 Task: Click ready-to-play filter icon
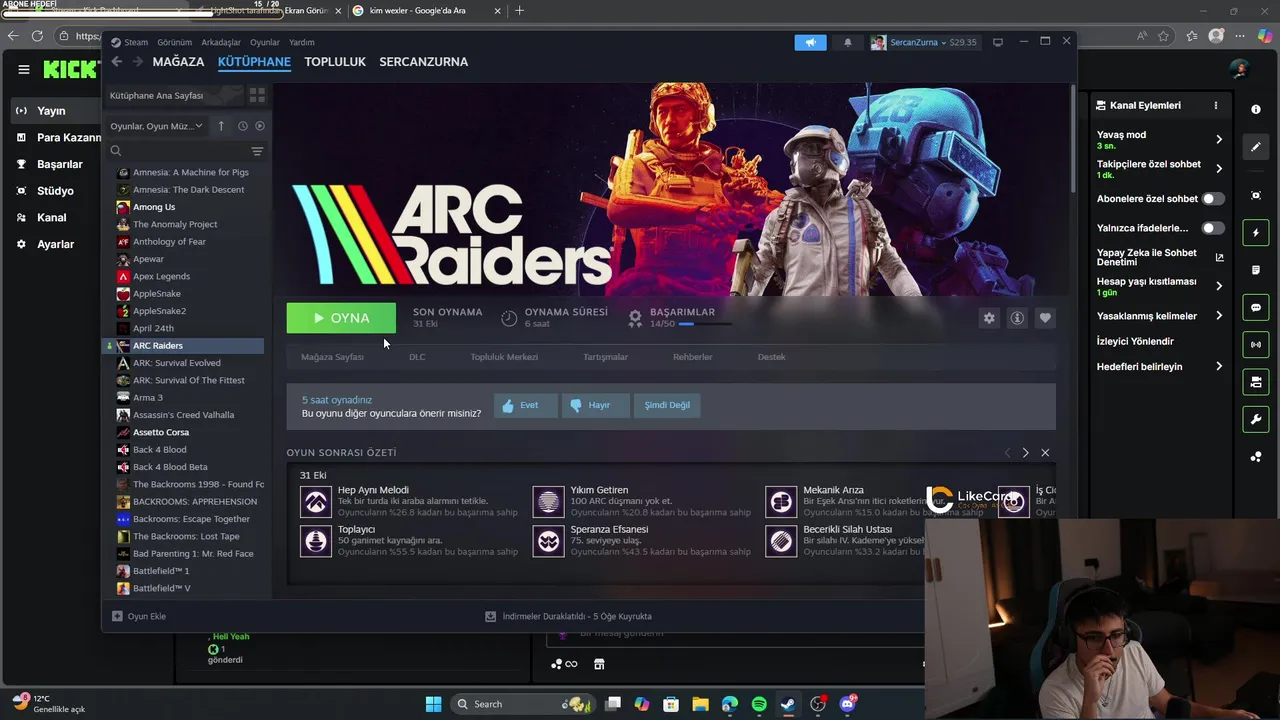tap(260, 126)
